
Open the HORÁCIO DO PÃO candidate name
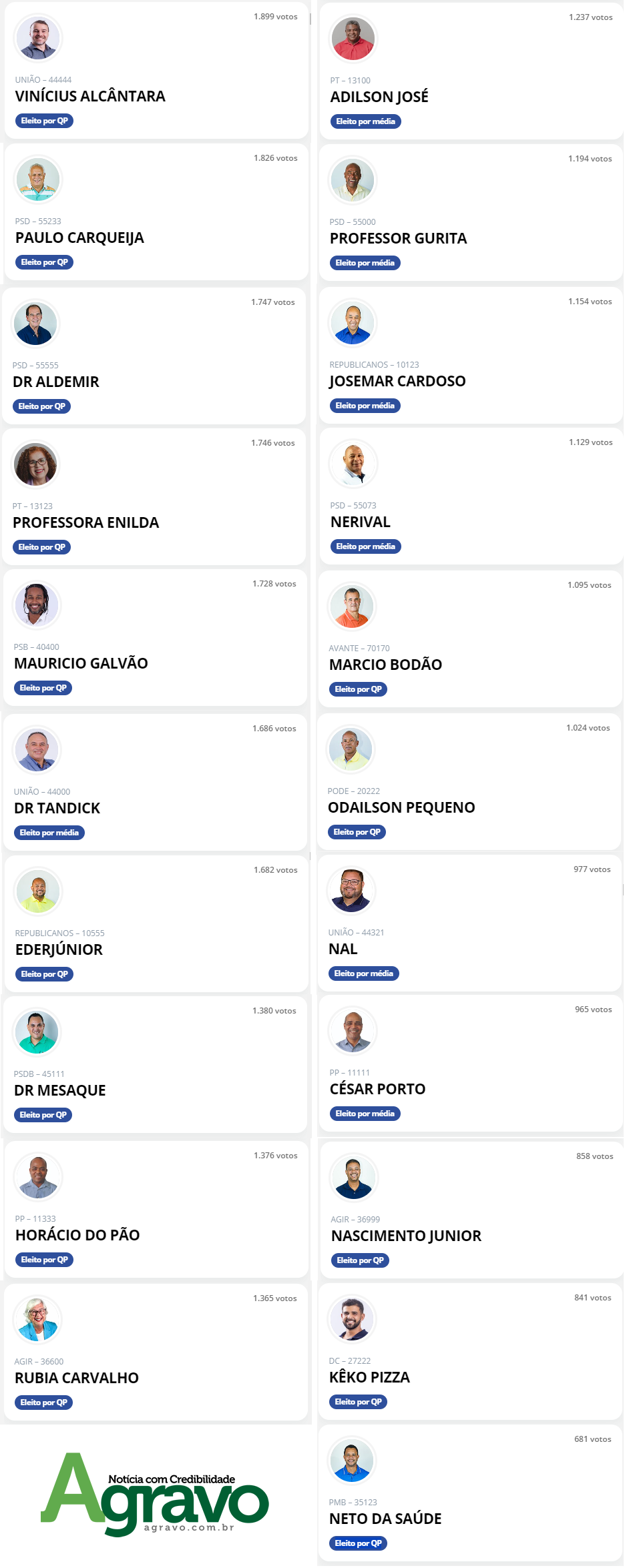77,1235
